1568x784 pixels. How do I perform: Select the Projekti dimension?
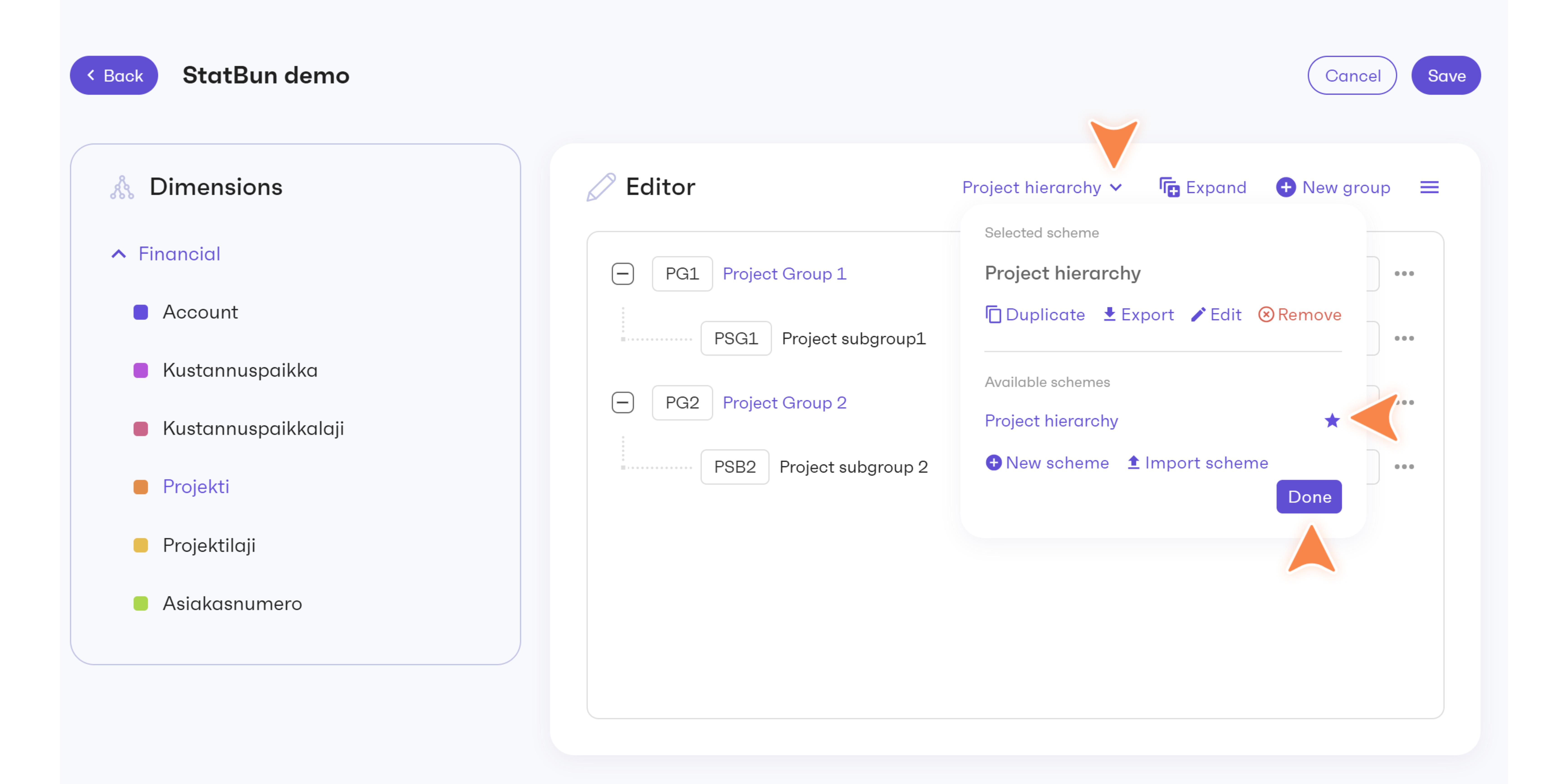[196, 487]
